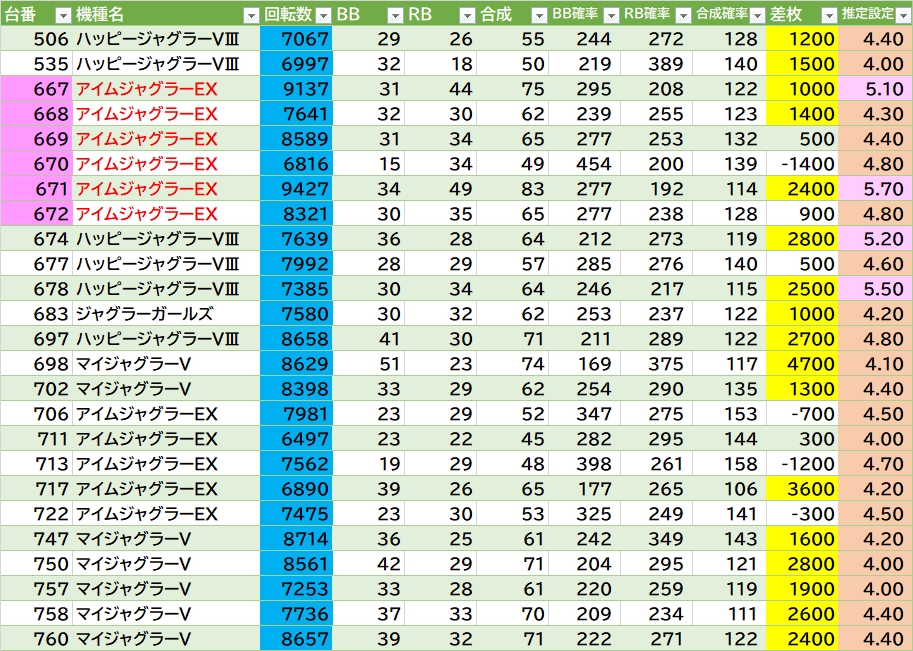Select the pink 台番 cell 671
This screenshot has width=913, height=651.
coord(36,189)
